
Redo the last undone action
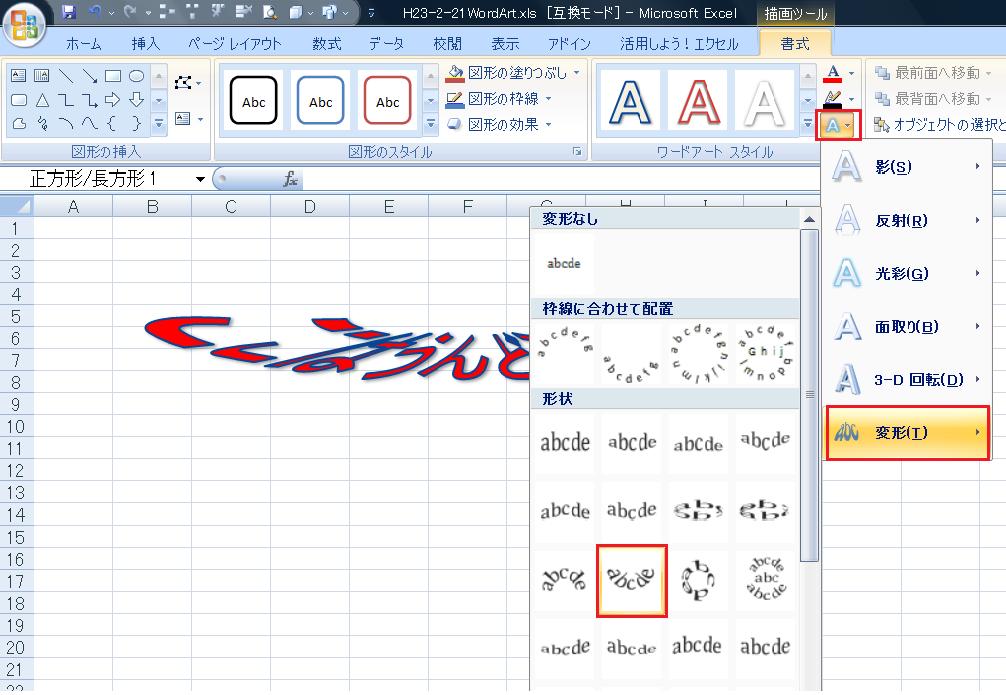coord(130,12)
